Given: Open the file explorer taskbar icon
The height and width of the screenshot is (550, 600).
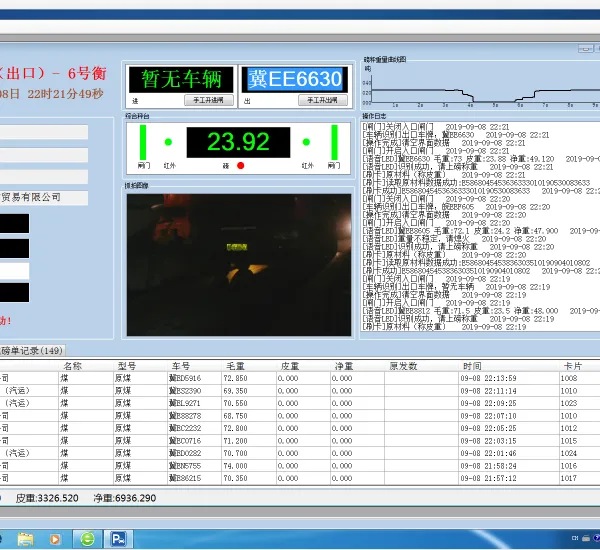Looking at the screenshot, I should [25, 539].
